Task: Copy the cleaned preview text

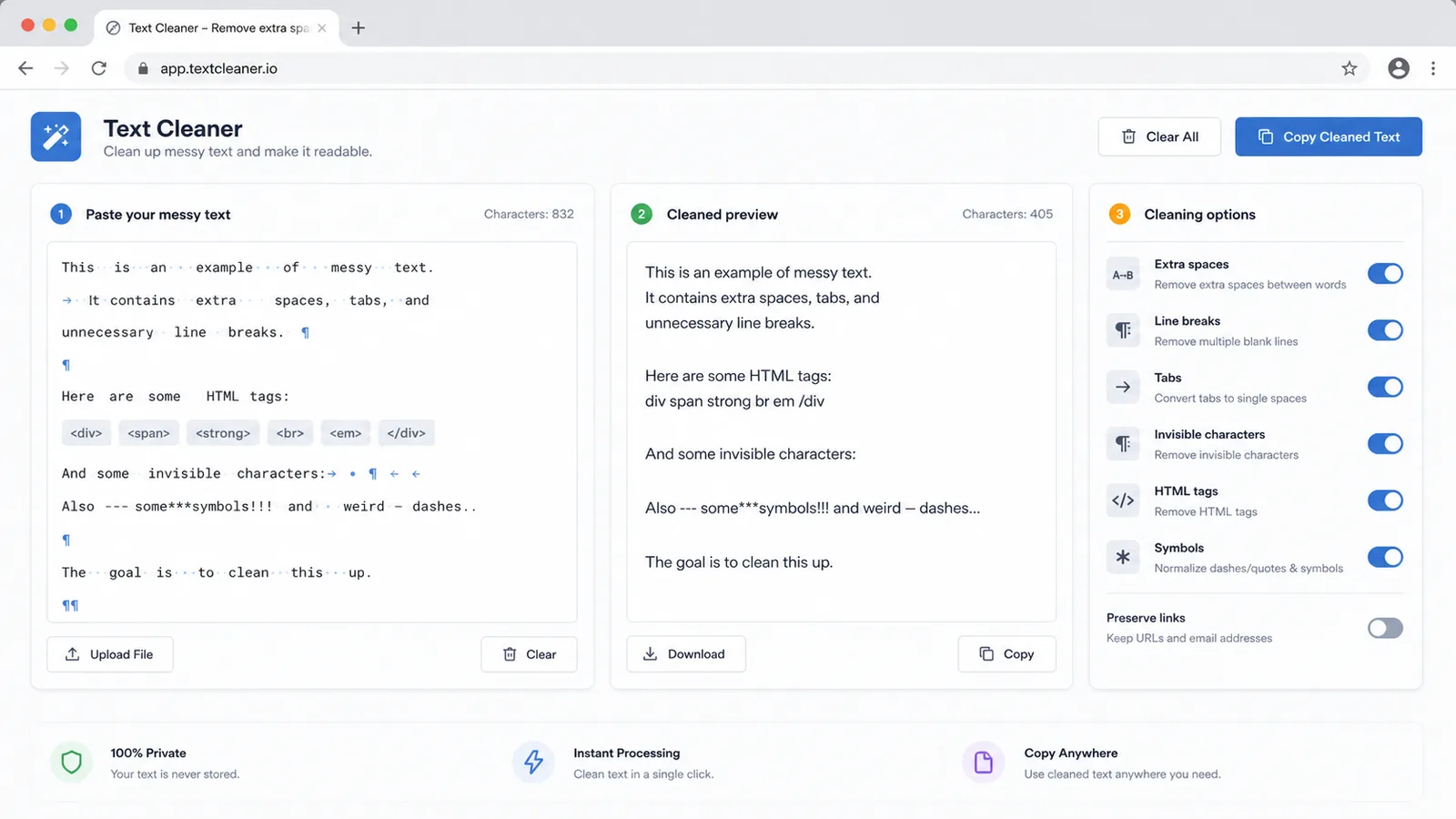Action: click(1006, 654)
